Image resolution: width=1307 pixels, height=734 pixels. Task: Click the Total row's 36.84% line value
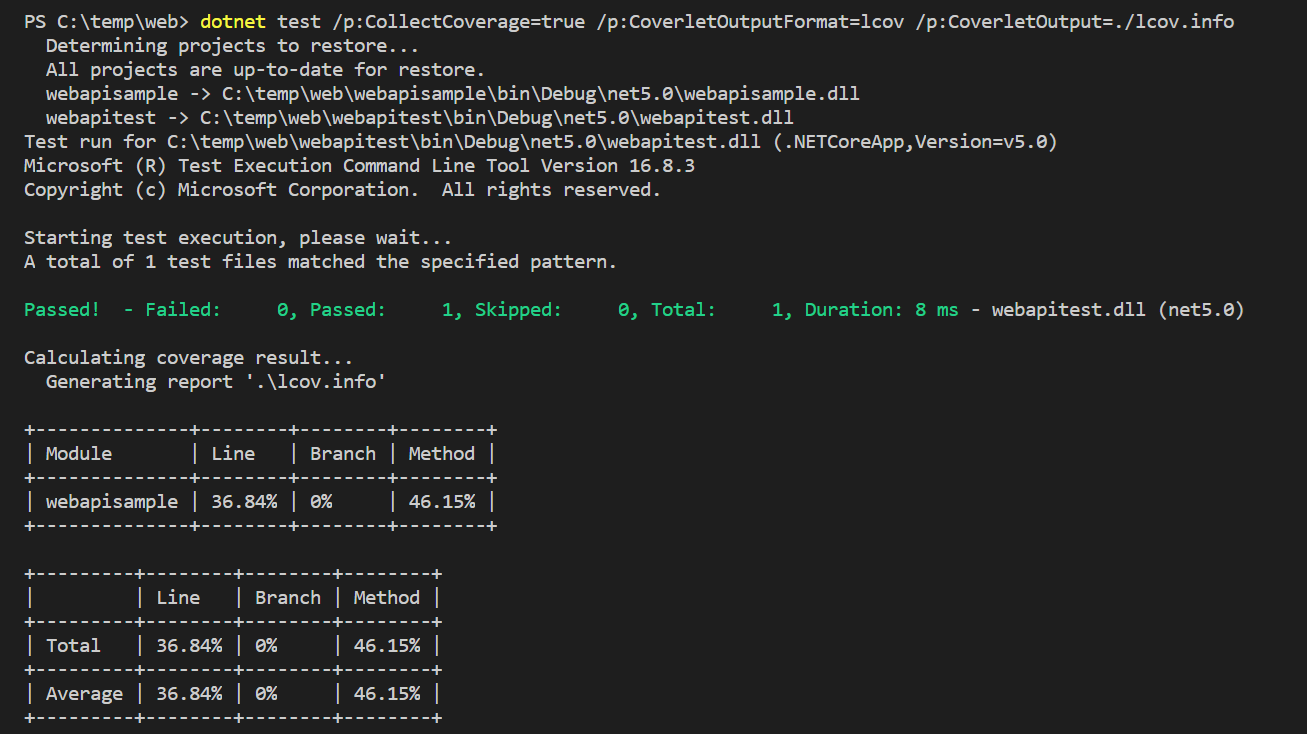point(189,646)
